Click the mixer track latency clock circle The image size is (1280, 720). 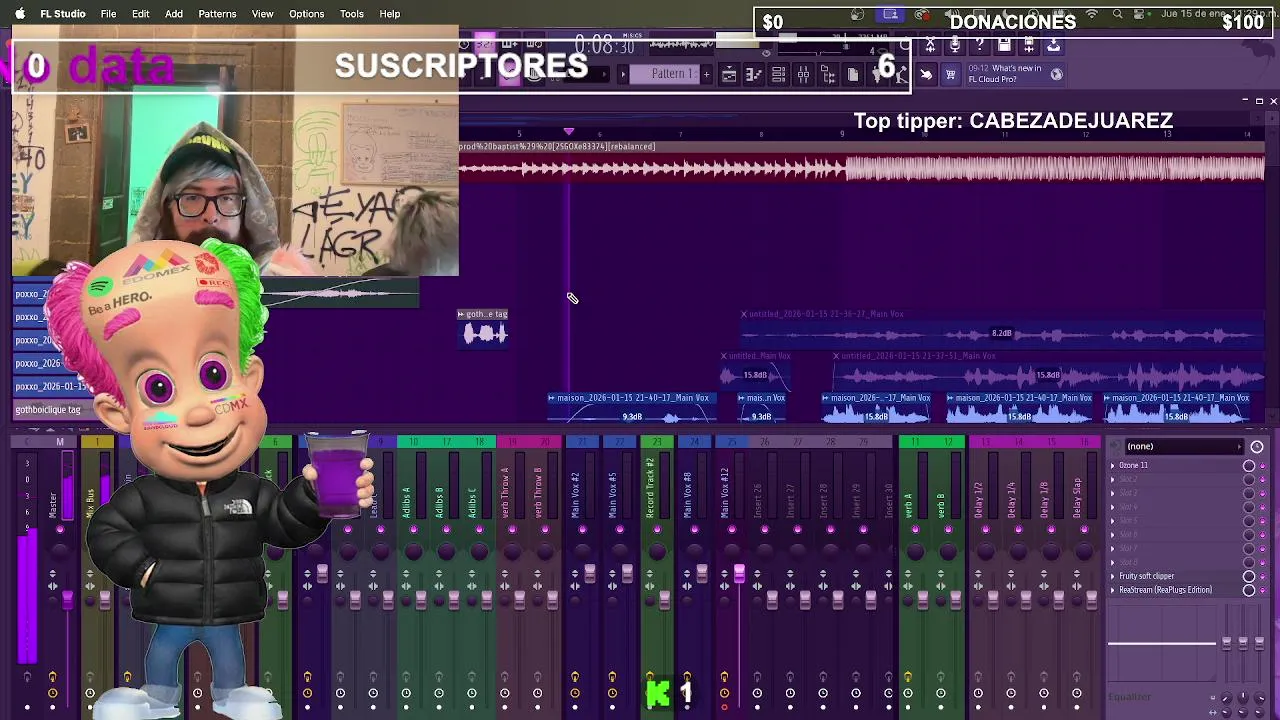click(1257, 446)
